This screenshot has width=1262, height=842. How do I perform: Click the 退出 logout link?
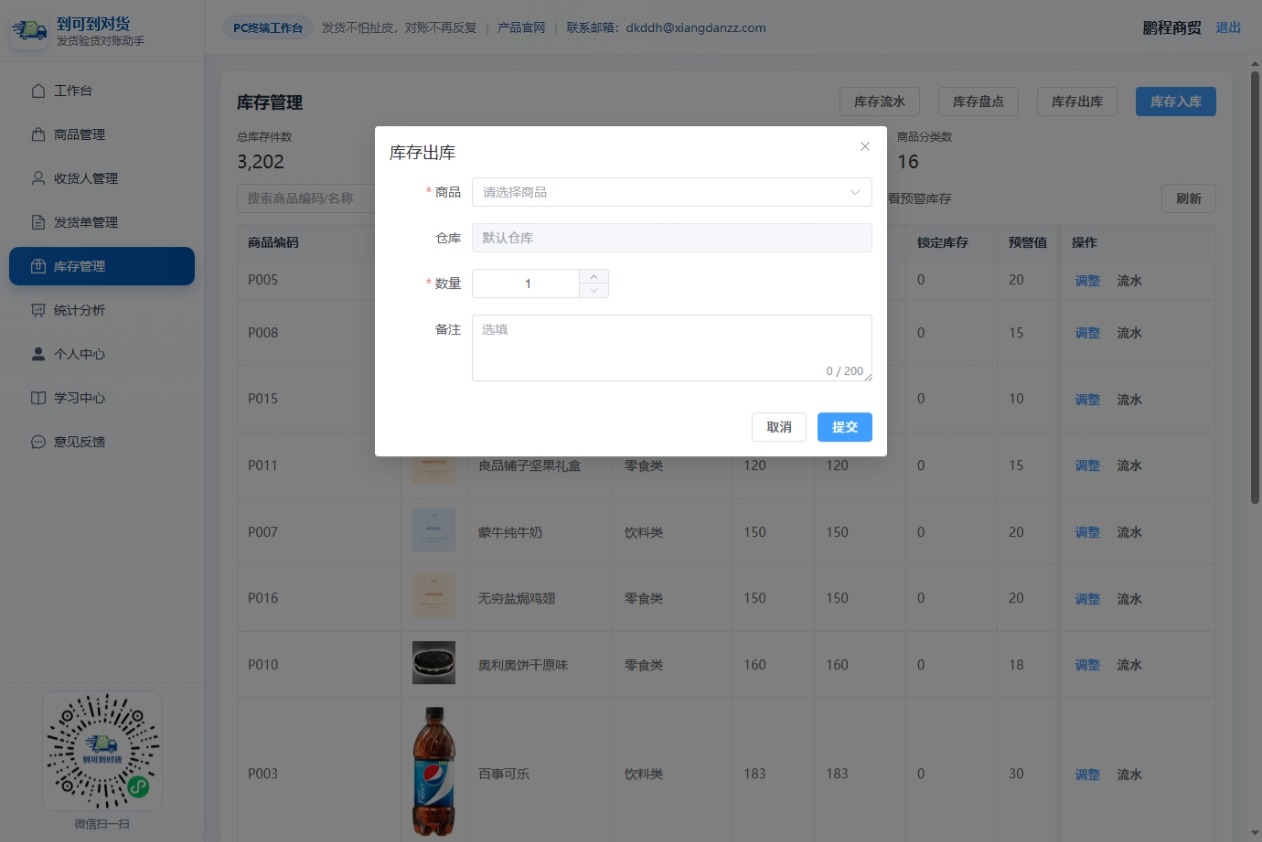tap(1228, 28)
